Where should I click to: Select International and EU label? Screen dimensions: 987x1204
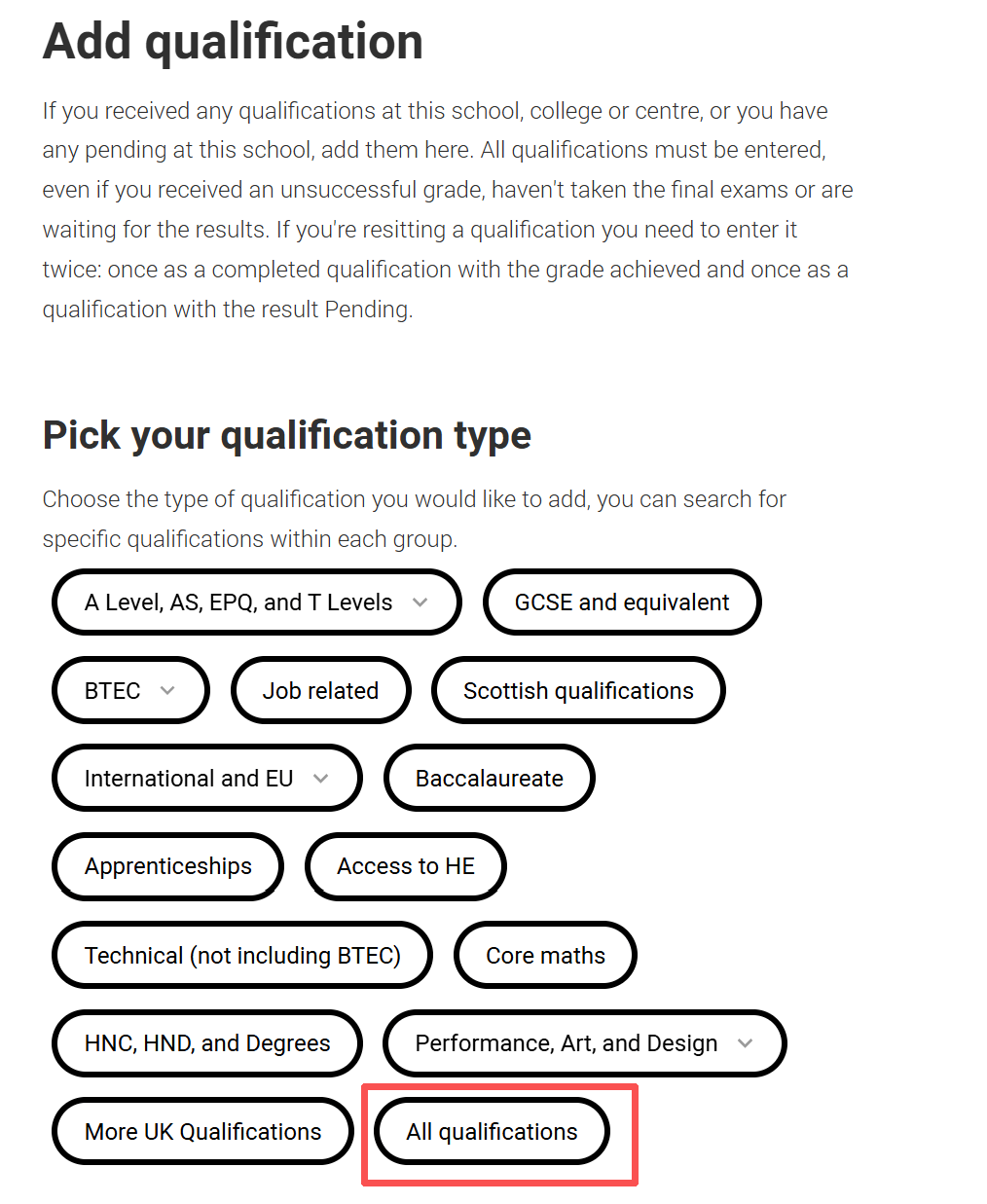click(x=189, y=779)
